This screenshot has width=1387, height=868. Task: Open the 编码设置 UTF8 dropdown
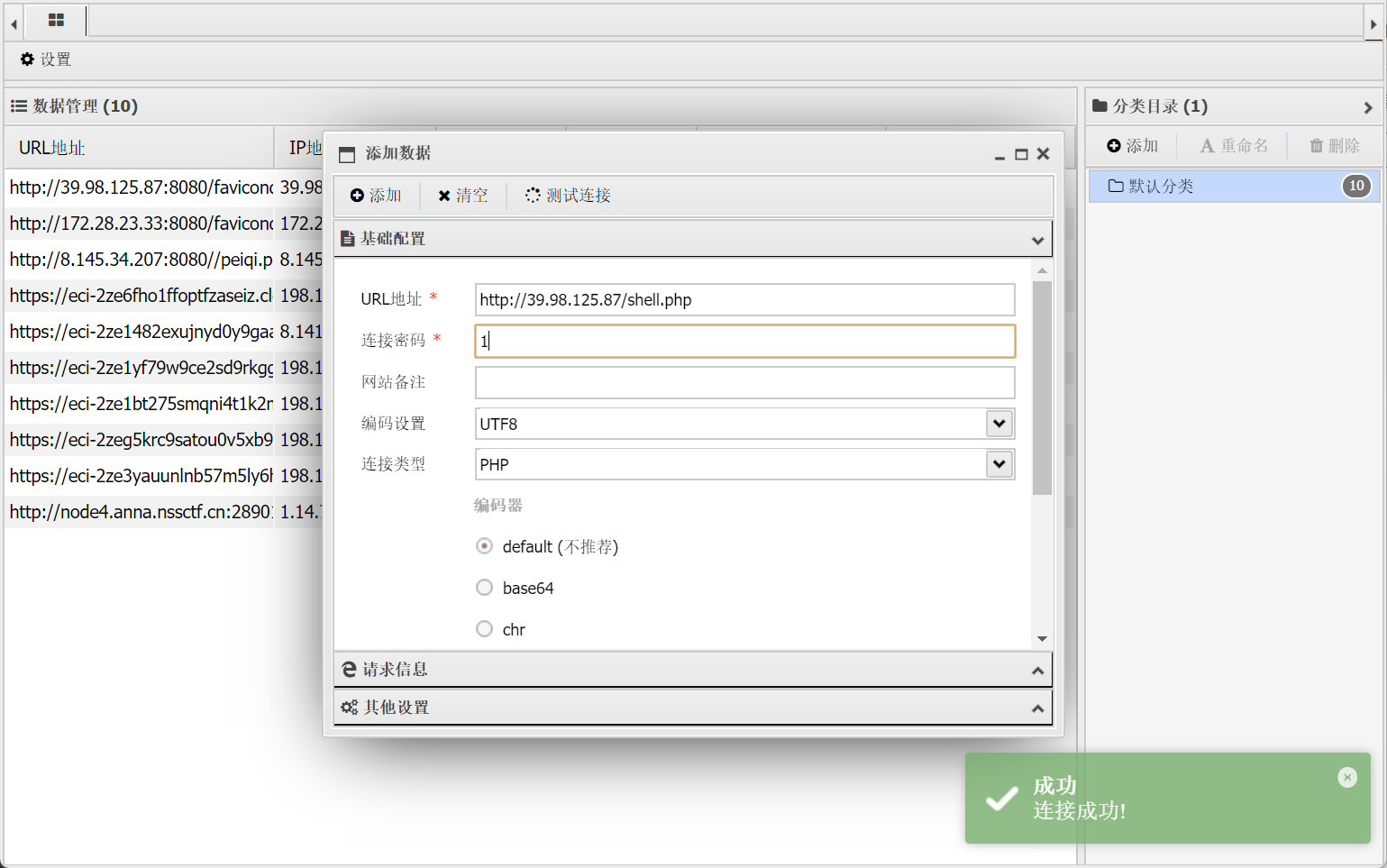coord(999,424)
